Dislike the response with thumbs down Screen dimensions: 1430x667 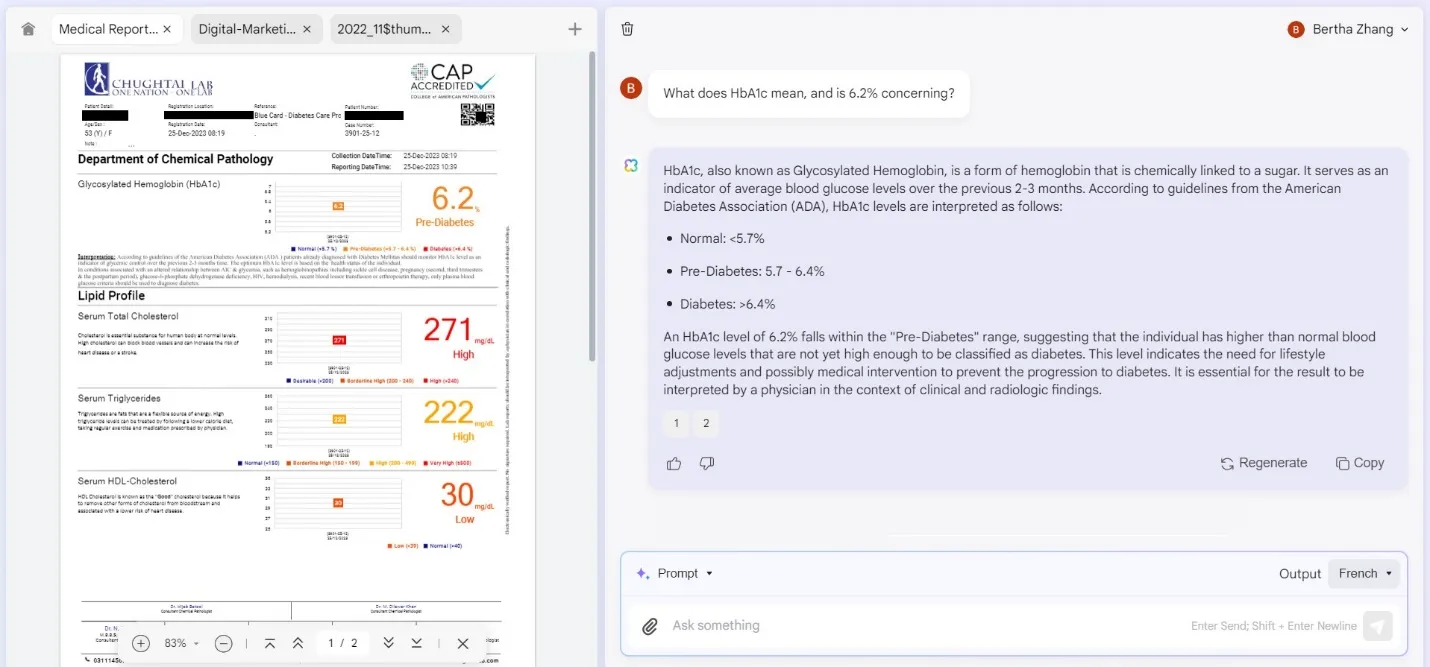click(707, 463)
